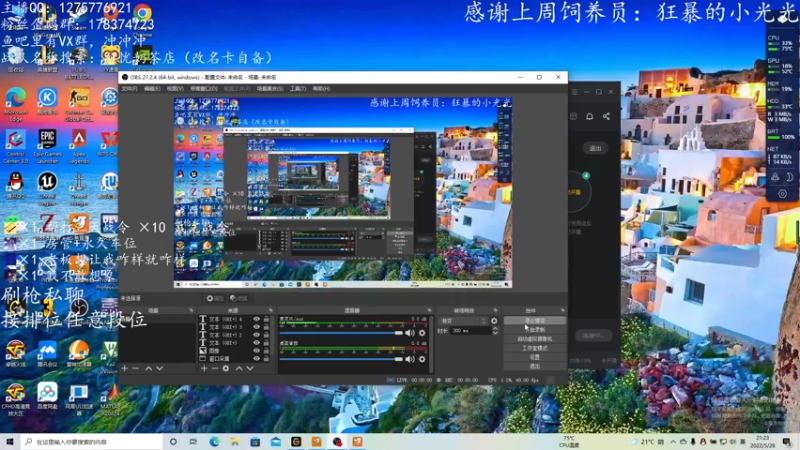Open the 桌面音频 audio settings gear

422,359
